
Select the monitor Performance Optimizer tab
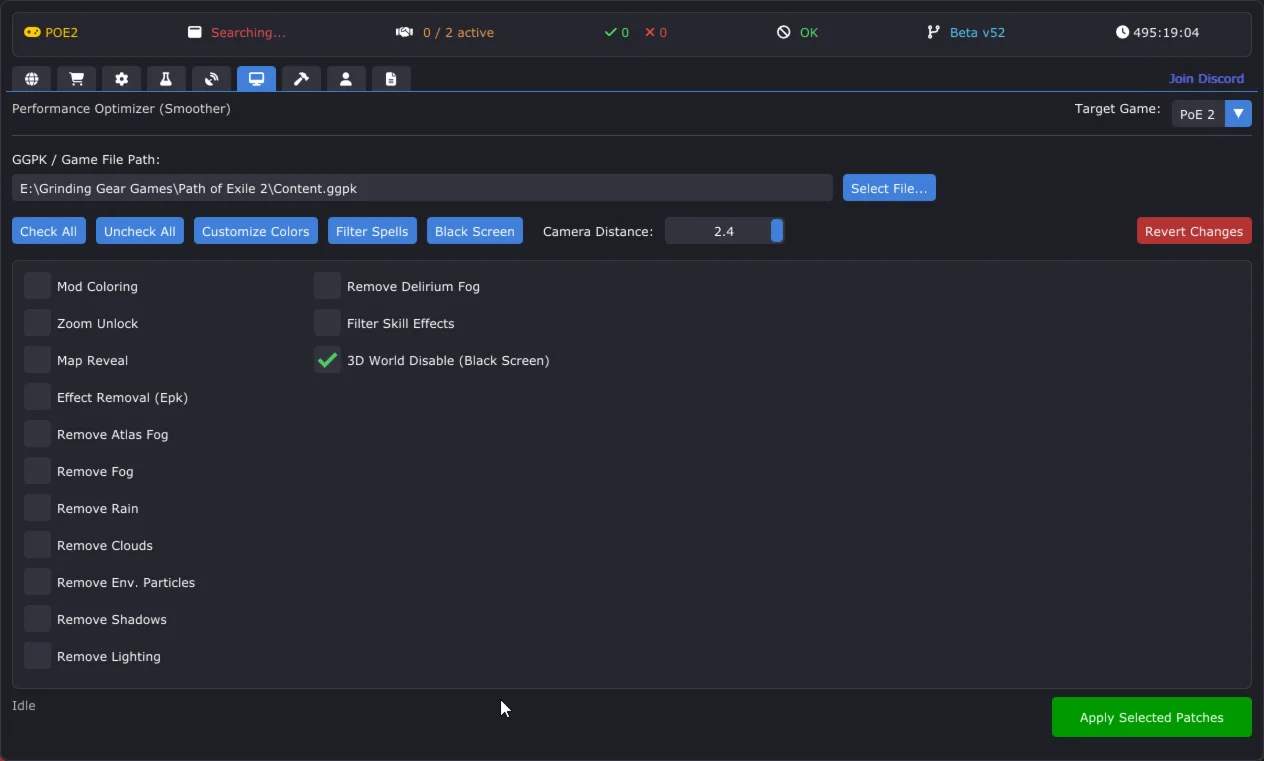tap(256, 79)
